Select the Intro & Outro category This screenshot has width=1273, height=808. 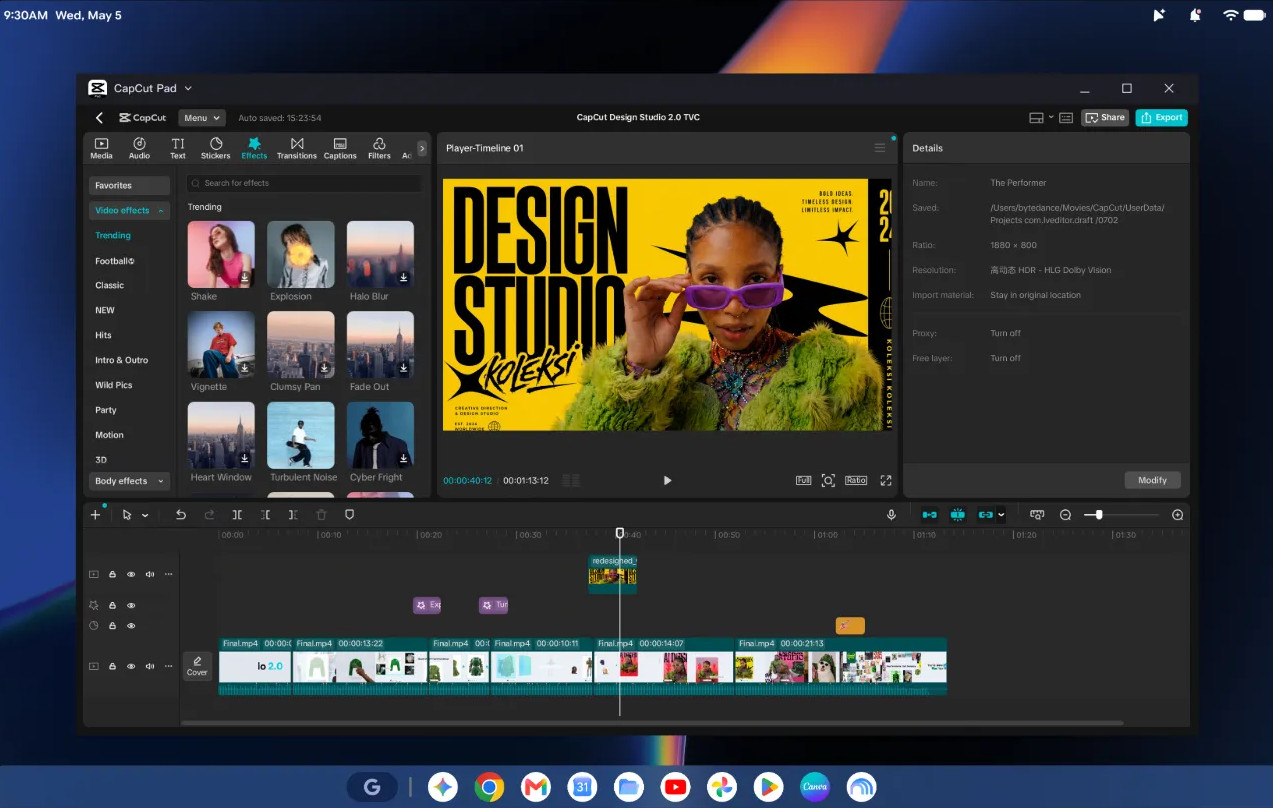point(122,360)
